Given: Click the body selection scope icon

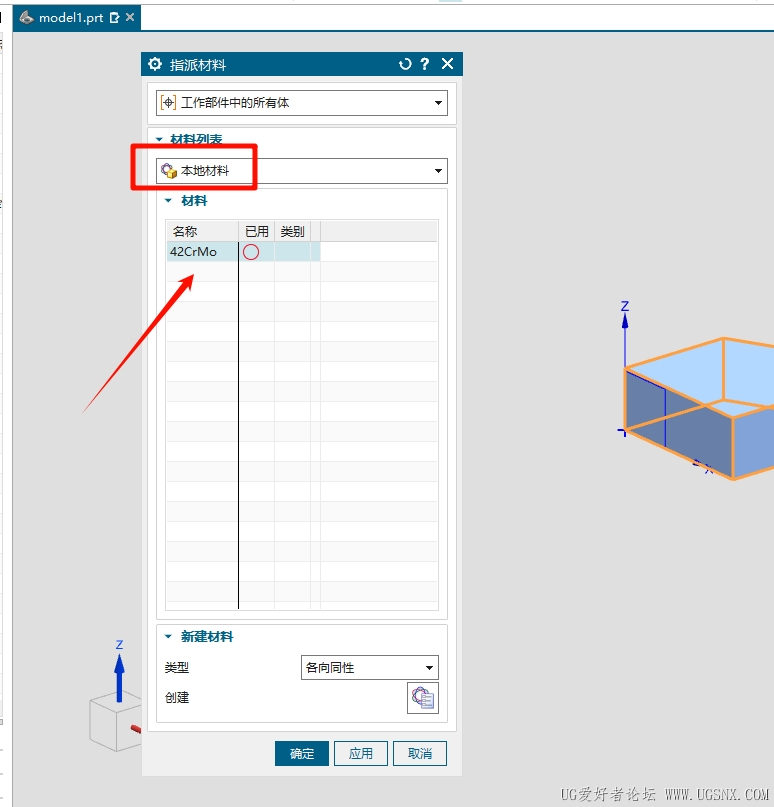Looking at the screenshot, I should pos(168,103).
